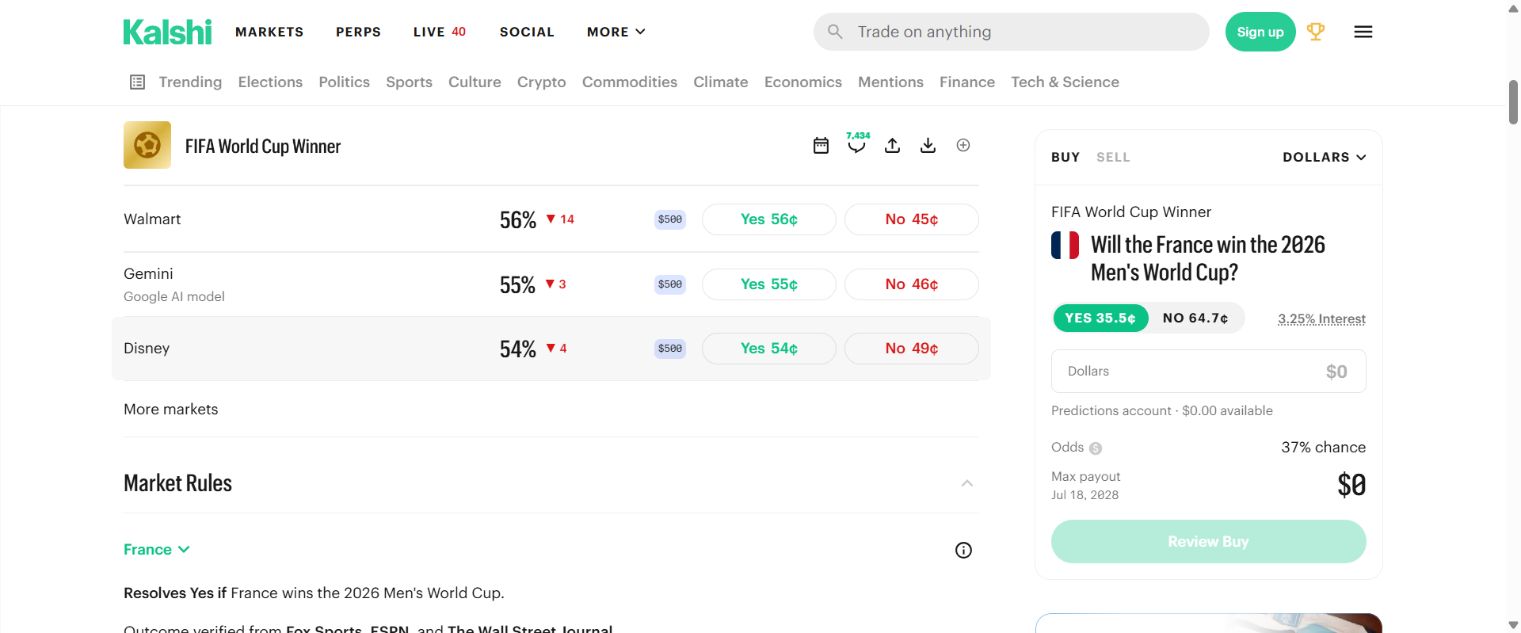Click the $500 badge in Gemini row
This screenshot has height=633, width=1521.
click(x=670, y=284)
